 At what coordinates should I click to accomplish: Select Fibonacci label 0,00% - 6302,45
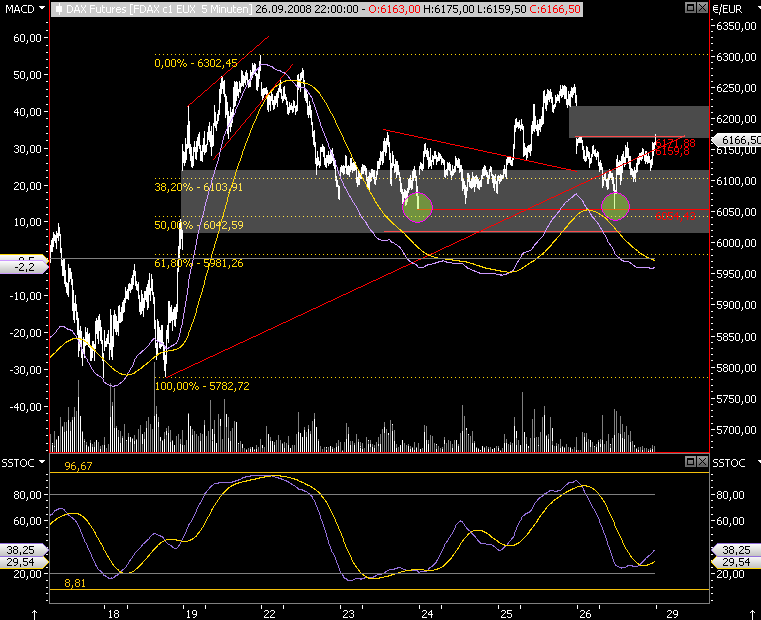(x=196, y=63)
